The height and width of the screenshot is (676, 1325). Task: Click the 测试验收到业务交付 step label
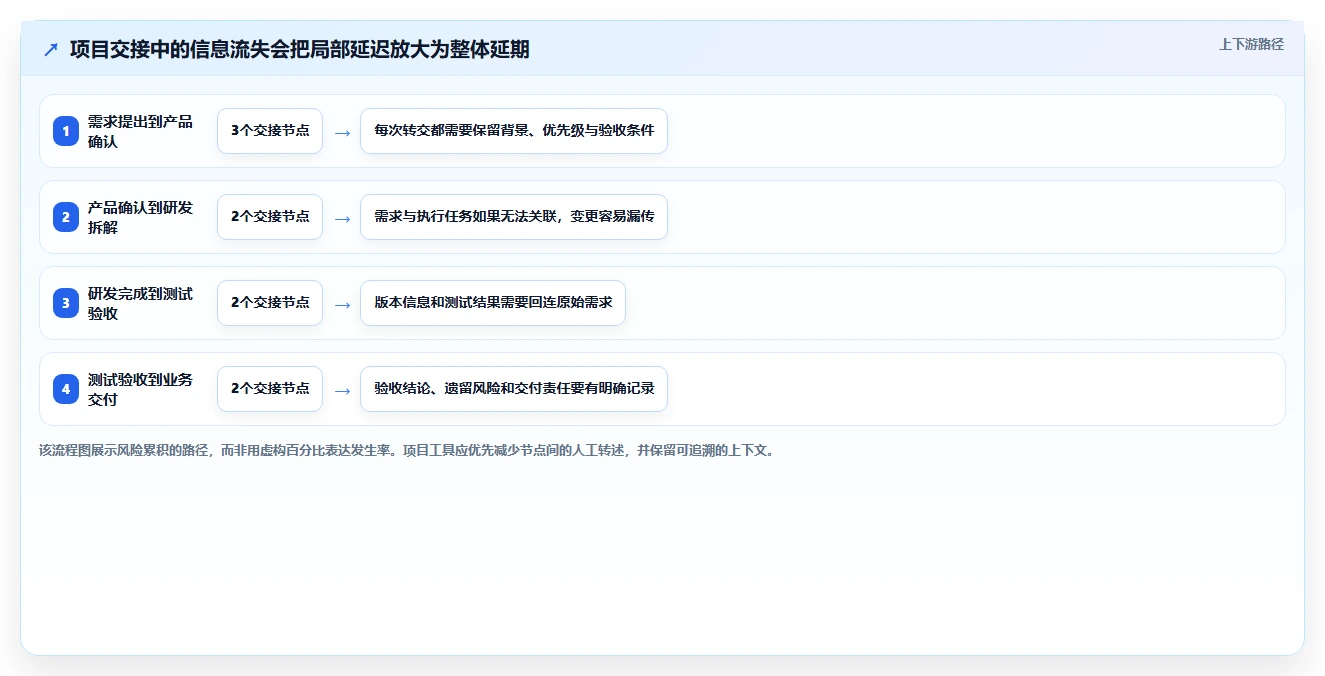[x=141, y=389]
